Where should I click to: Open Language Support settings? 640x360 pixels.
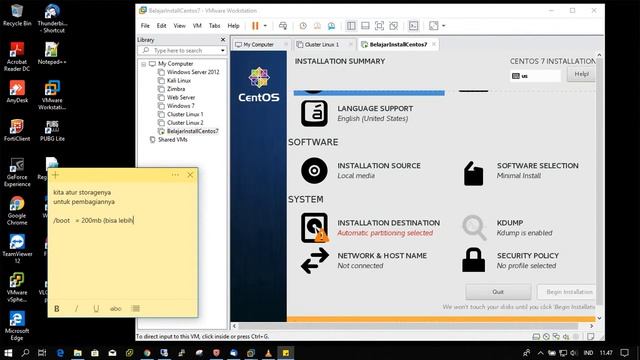pyautogui.click(x=357, y=113)
